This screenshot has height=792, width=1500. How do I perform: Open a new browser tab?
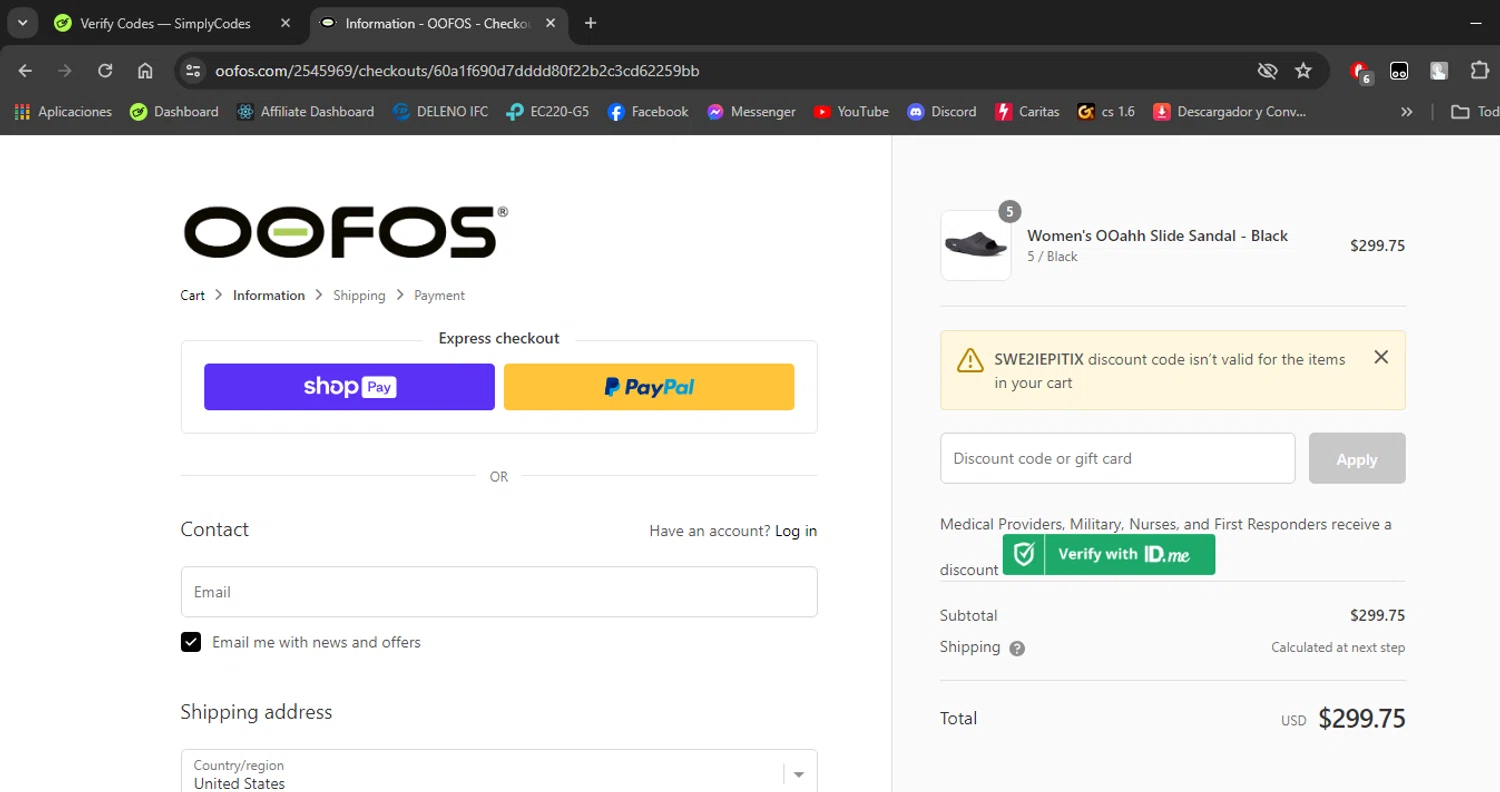[x=590, y=23]
